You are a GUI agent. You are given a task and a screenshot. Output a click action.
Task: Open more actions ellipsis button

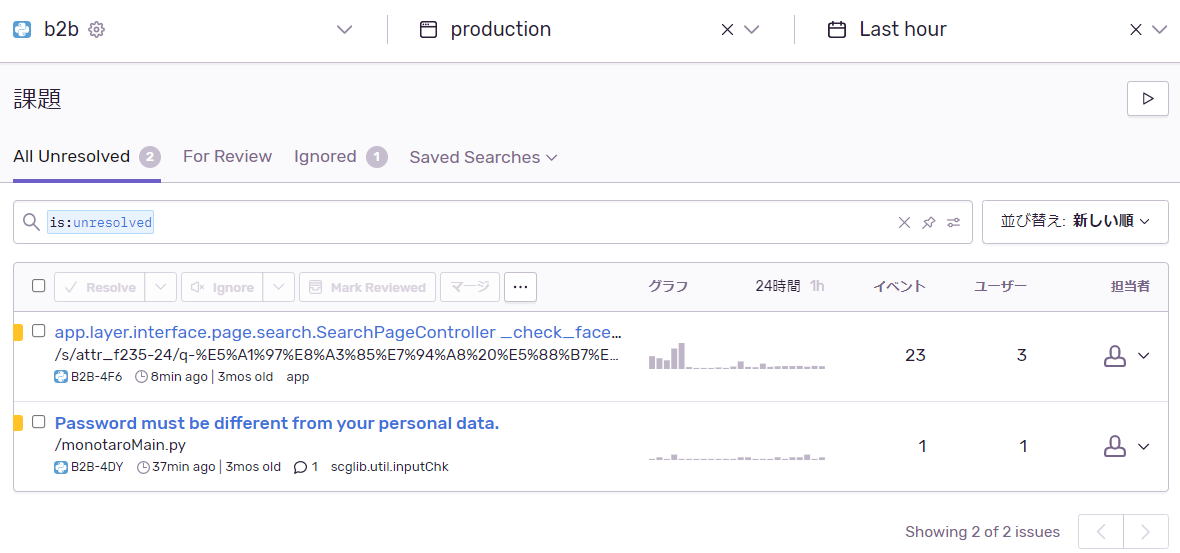pyautogui.click(x=520, y=287)
